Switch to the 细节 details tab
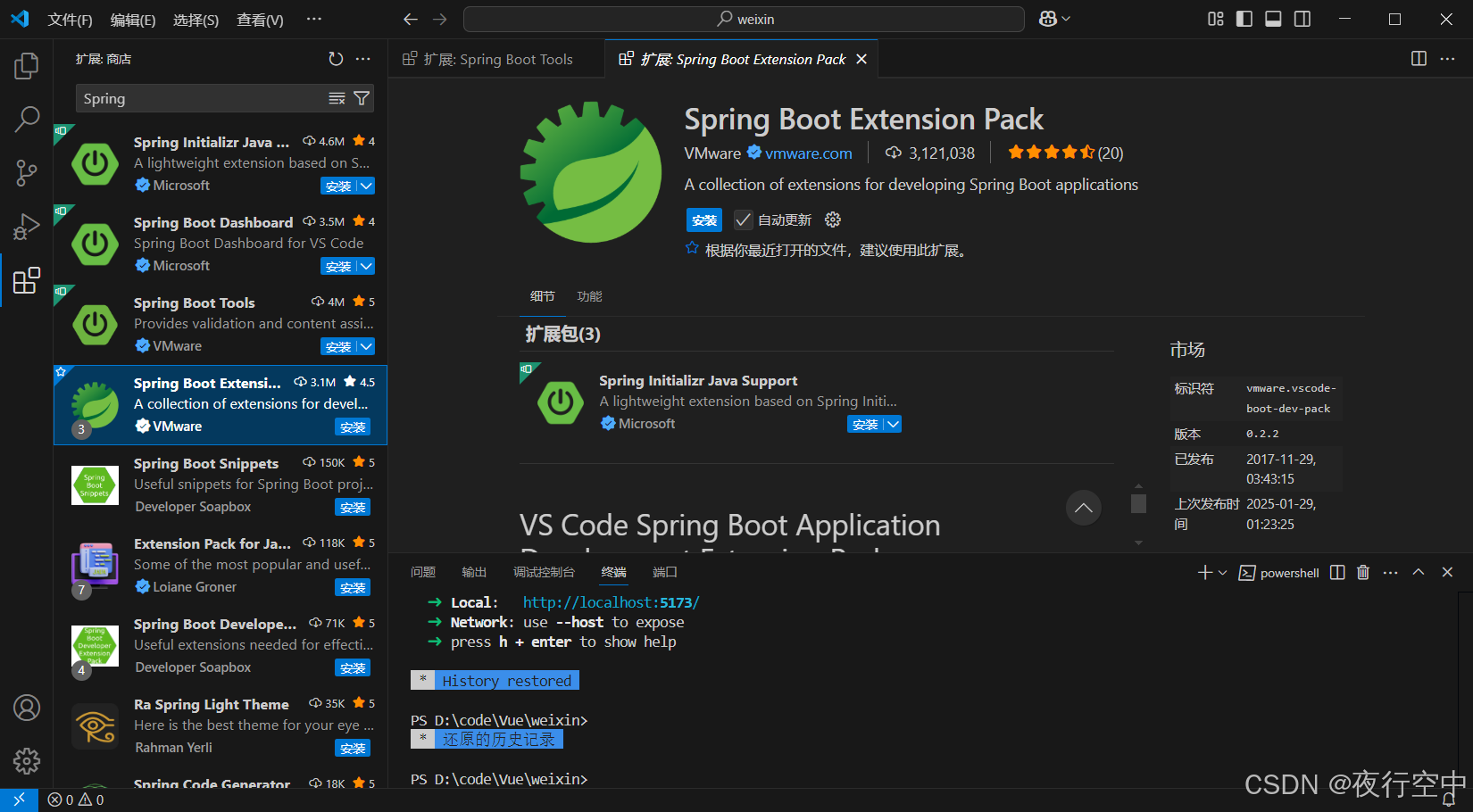Viewport: 1473px width, 812px height. click(543, 296)
